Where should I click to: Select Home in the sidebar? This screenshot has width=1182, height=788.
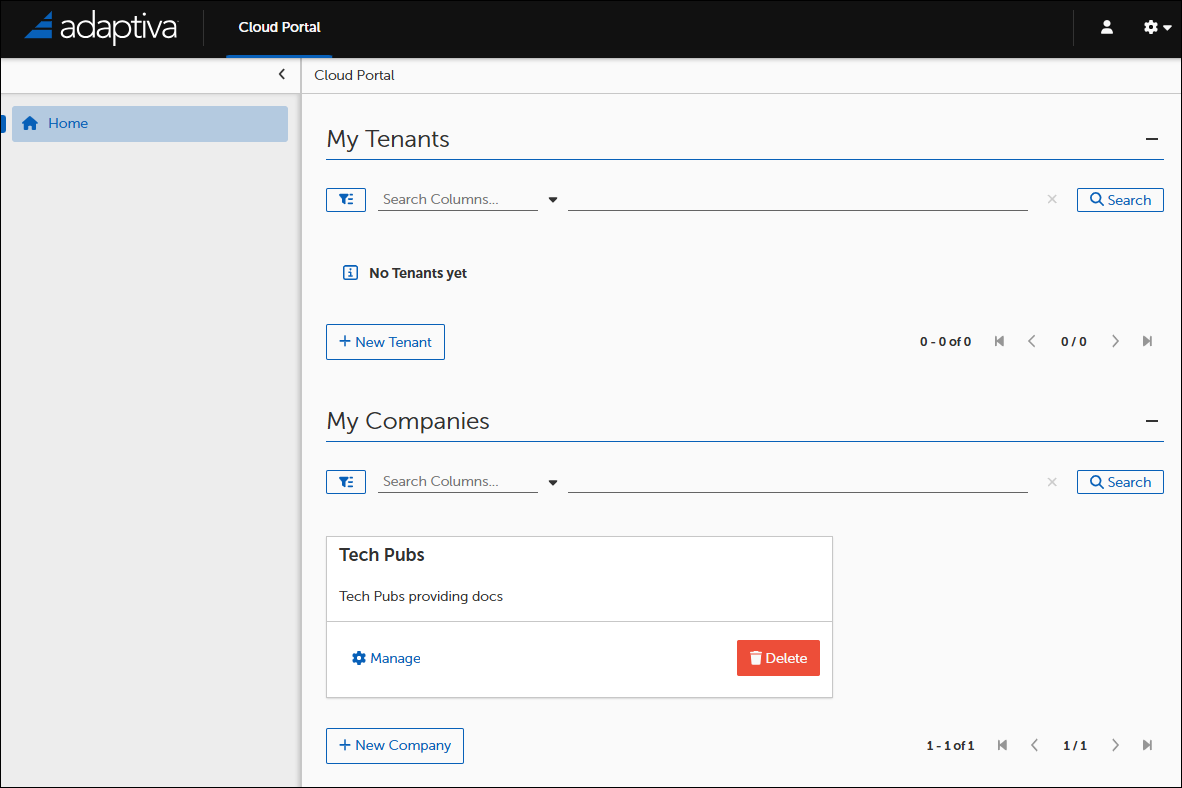pyautogui.click(x=150, y=124)
